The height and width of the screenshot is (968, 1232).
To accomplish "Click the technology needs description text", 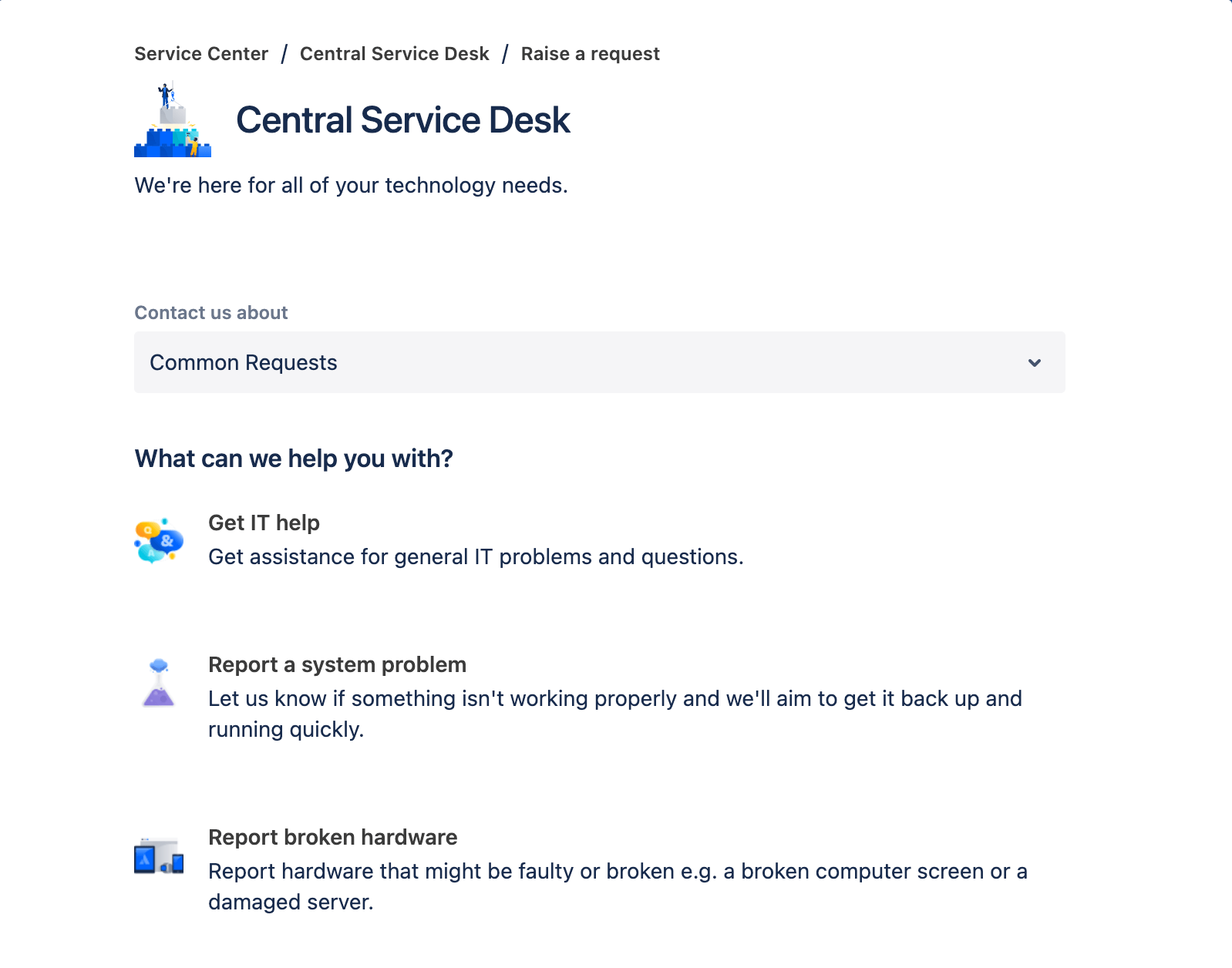I will pyautogui.click(x=351, y=185).
